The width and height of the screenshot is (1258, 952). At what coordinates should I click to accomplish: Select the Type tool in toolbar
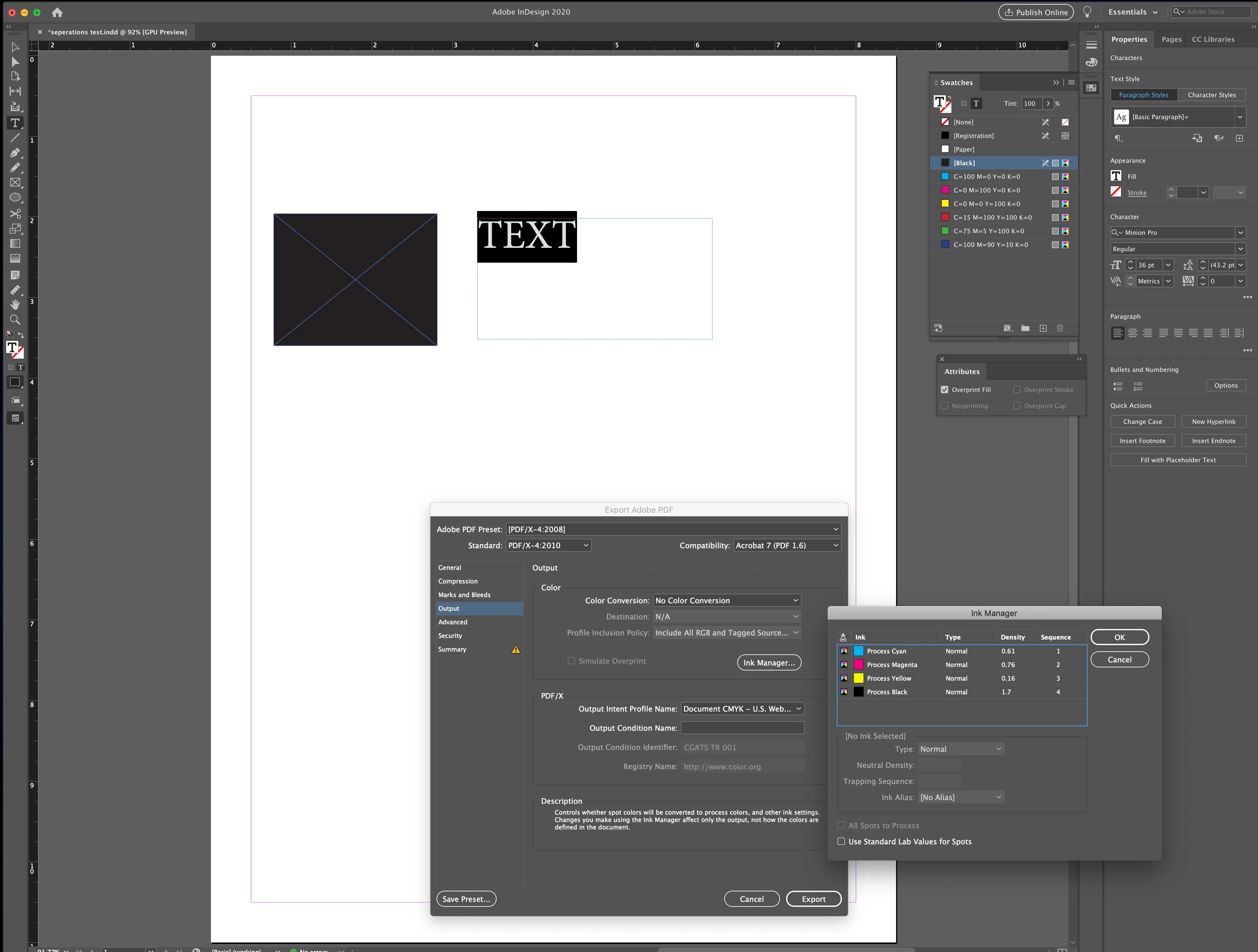(x=15, y=123)
